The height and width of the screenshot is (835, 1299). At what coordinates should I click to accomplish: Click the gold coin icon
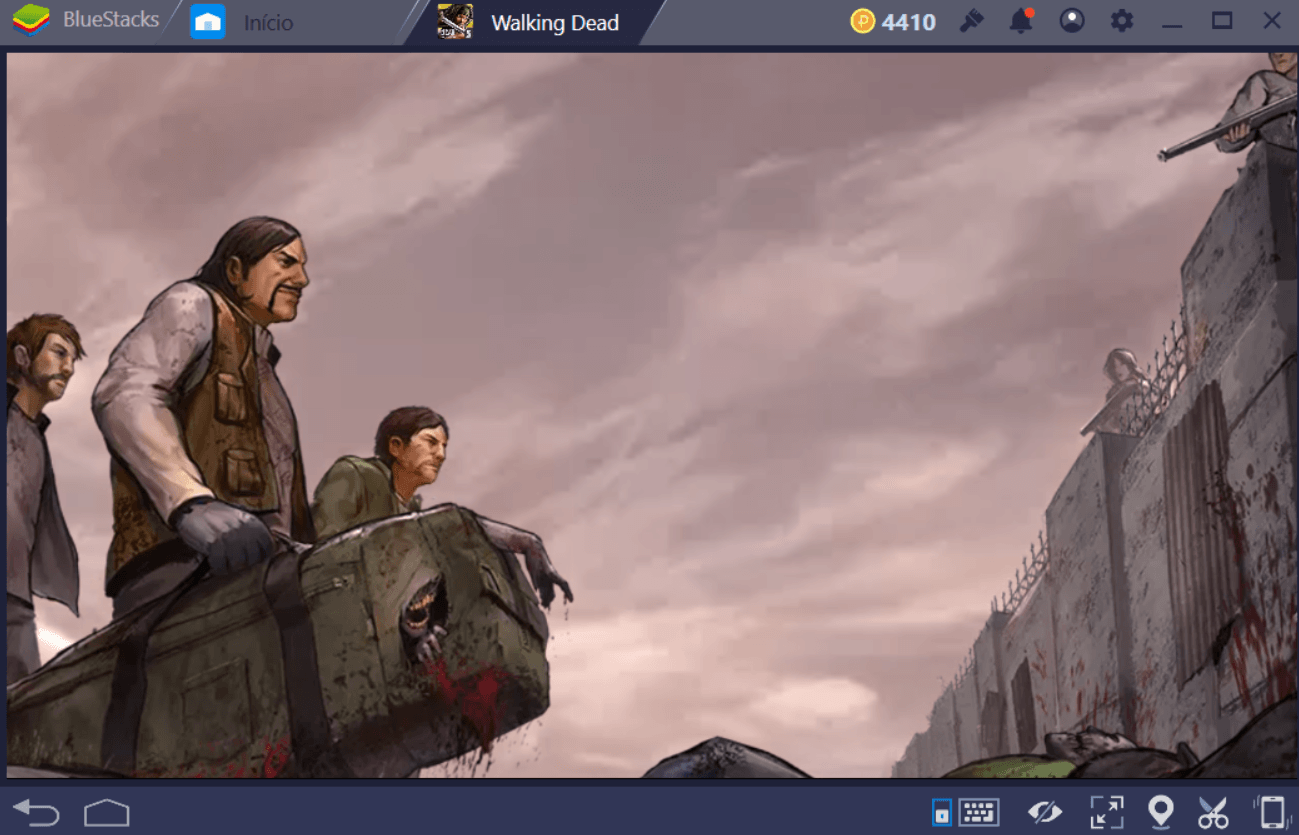[x=863, y=21]
